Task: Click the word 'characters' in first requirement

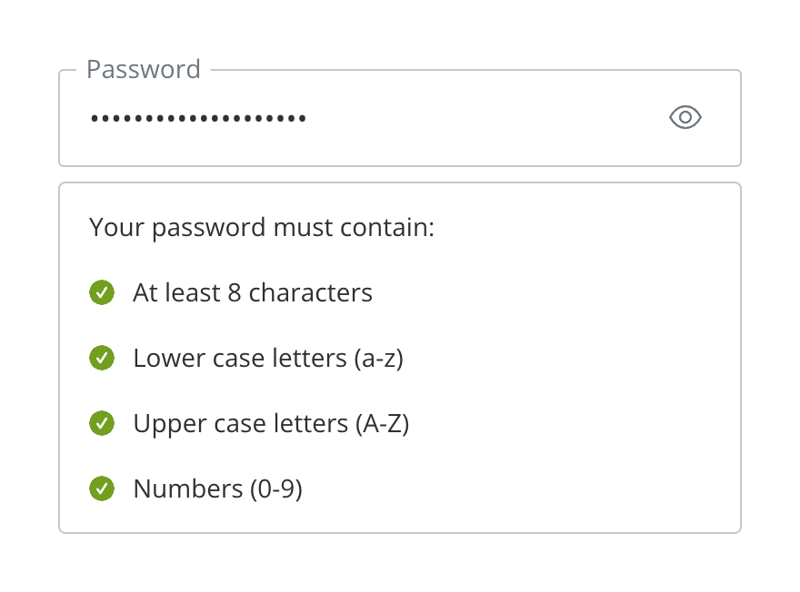Action: 310,293
